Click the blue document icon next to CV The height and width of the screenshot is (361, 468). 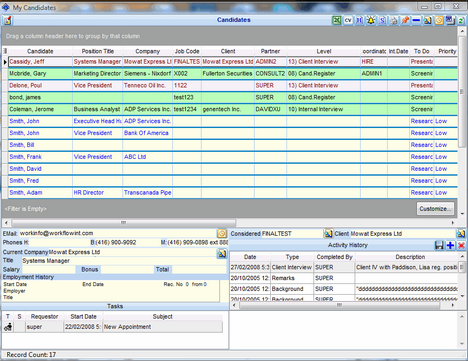359,20
